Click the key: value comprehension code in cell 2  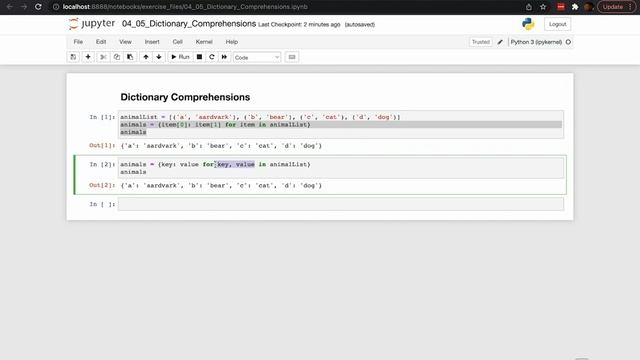click(215, 164)
